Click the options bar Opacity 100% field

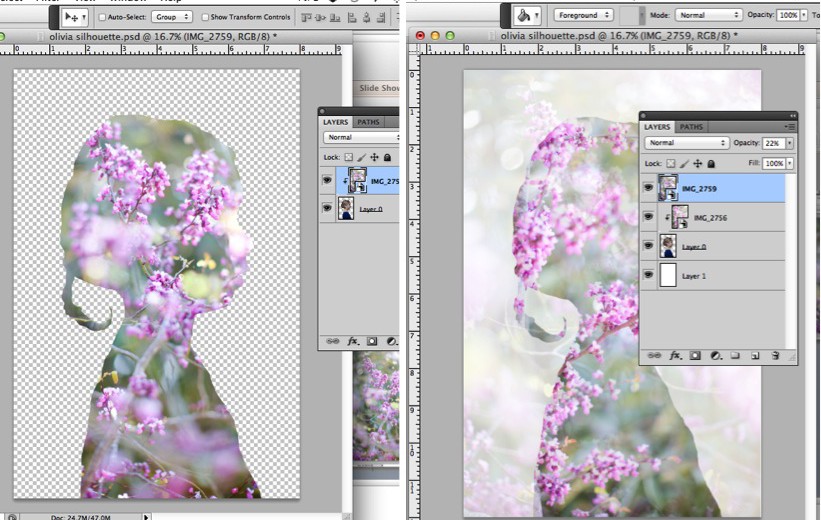click(788, 15)
